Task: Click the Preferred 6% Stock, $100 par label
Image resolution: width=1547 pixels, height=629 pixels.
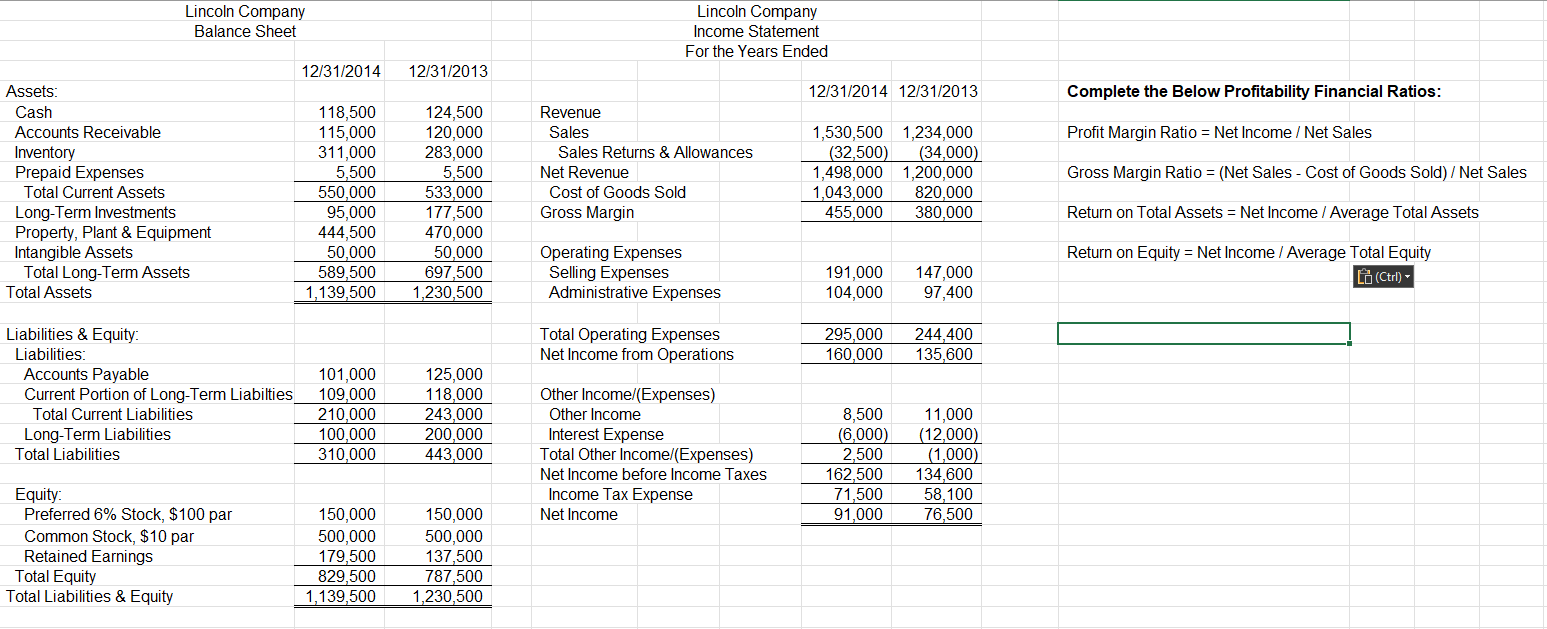Action: pyautogui.click(x=128, y=514)
